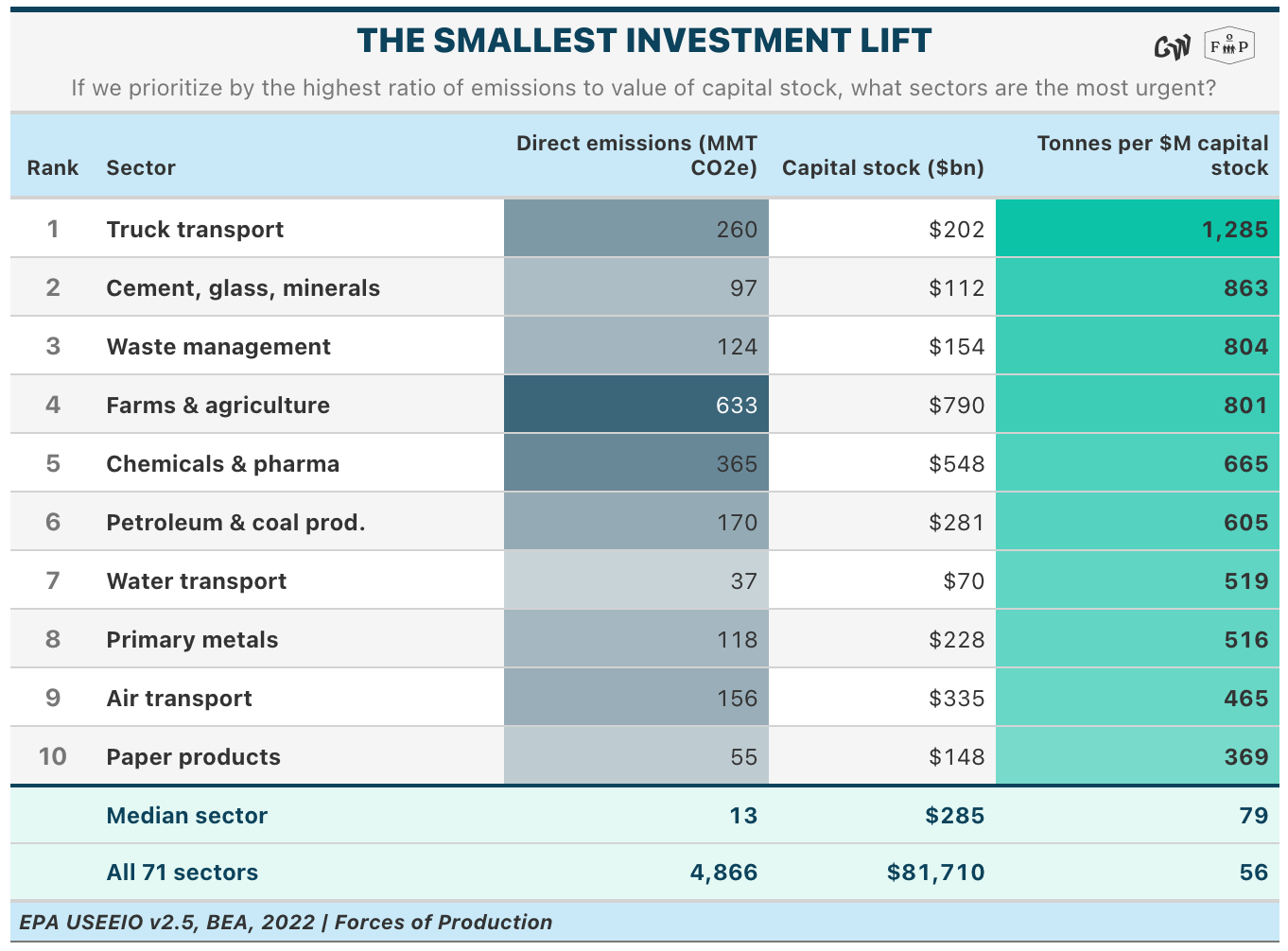Screen dimensions: 1288x951
Task: Click the 1,285 tonnes green cell
Action: coord(1138,228)
